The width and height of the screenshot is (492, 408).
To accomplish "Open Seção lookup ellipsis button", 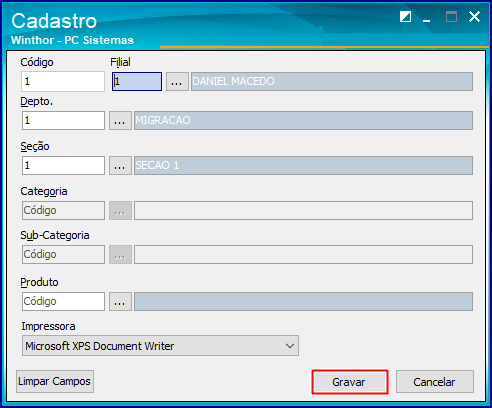I will (x=120, y=165).
